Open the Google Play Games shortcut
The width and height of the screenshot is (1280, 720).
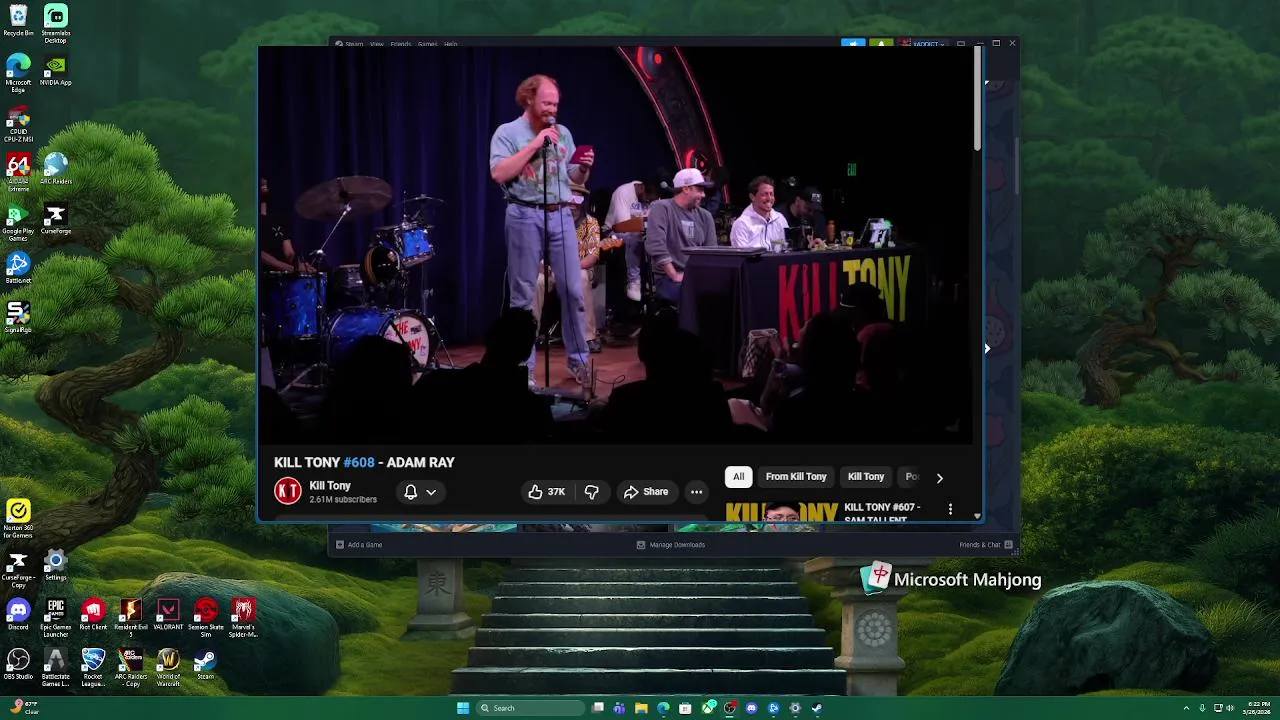pyautogui.click(x=18, y=222)
